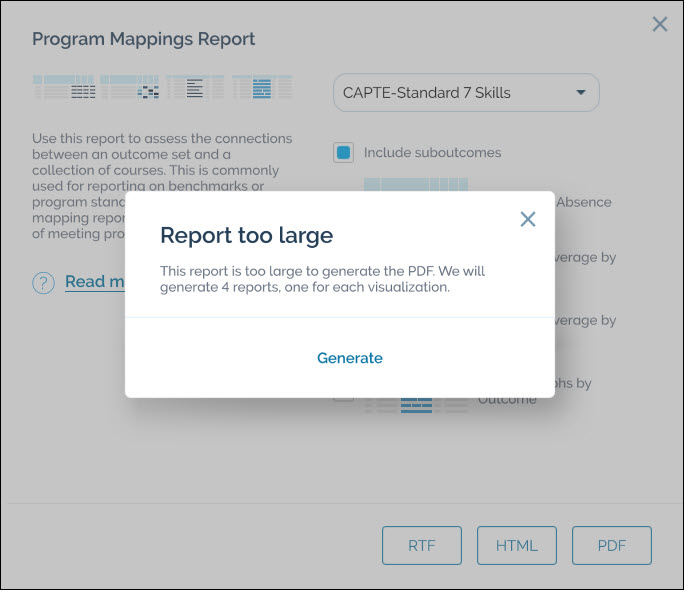Open the CAPTE-Standard 7 Skills dropdown
The height and width of the screenshot is (590, 684).
click(465, 93)
